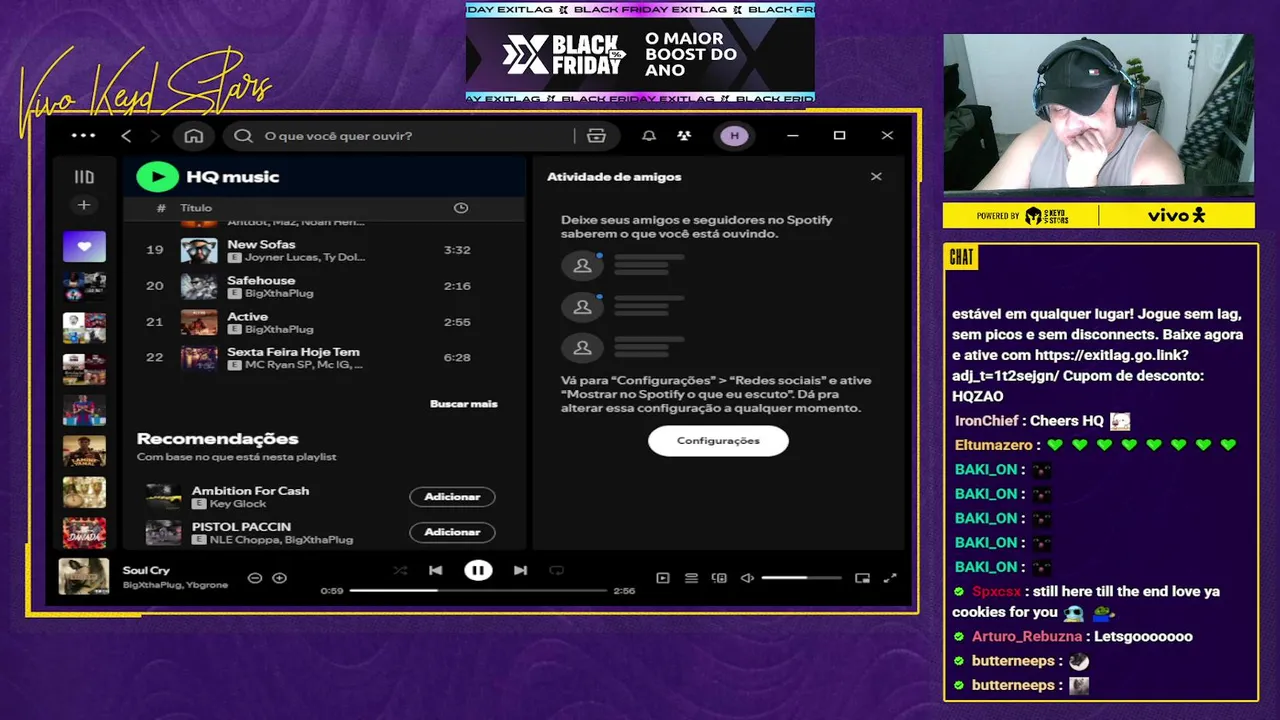This screenshot has width=1280, height=720.
Task: Open the profile avatar 'H' menu
Action: 734,136
